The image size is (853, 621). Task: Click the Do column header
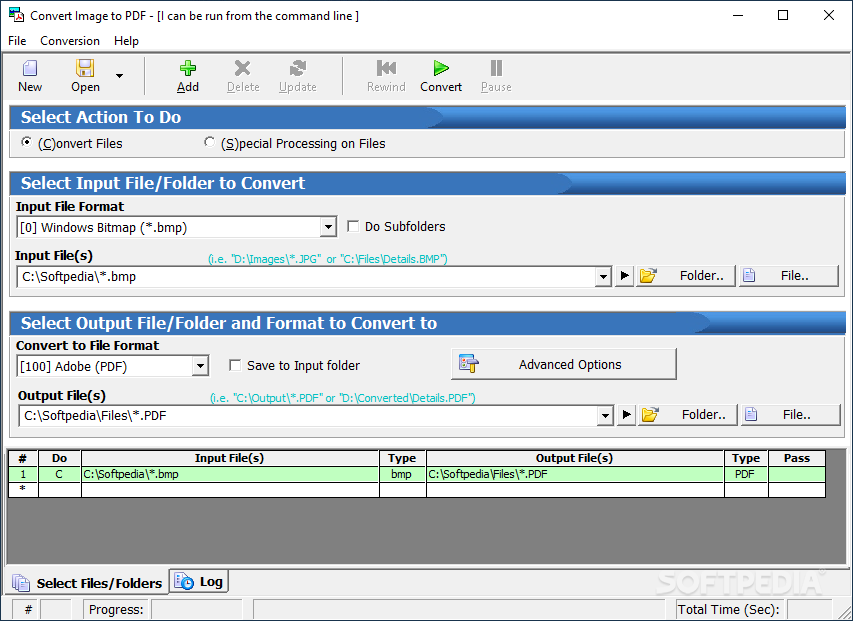59,458
